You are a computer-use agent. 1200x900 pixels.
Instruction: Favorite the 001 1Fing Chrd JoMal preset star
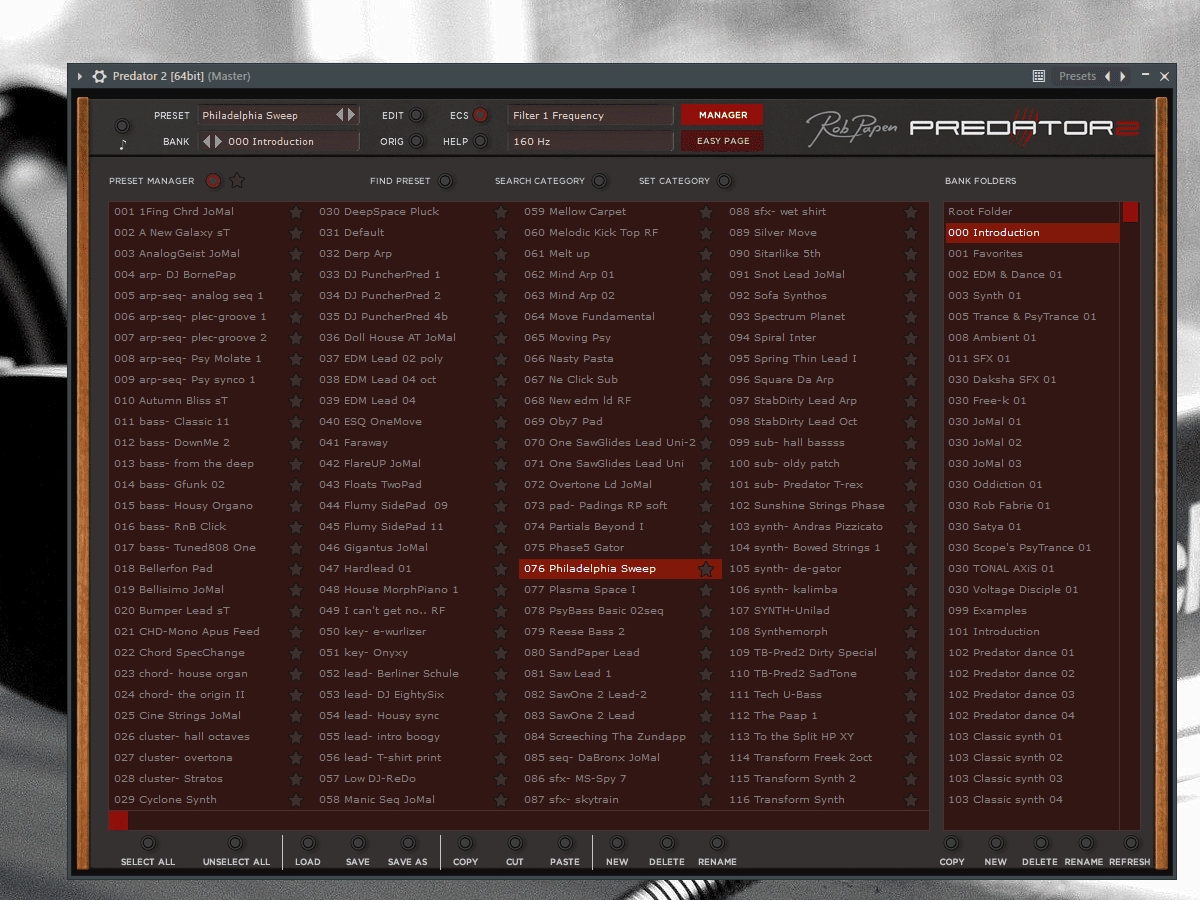tap(296, 212)
